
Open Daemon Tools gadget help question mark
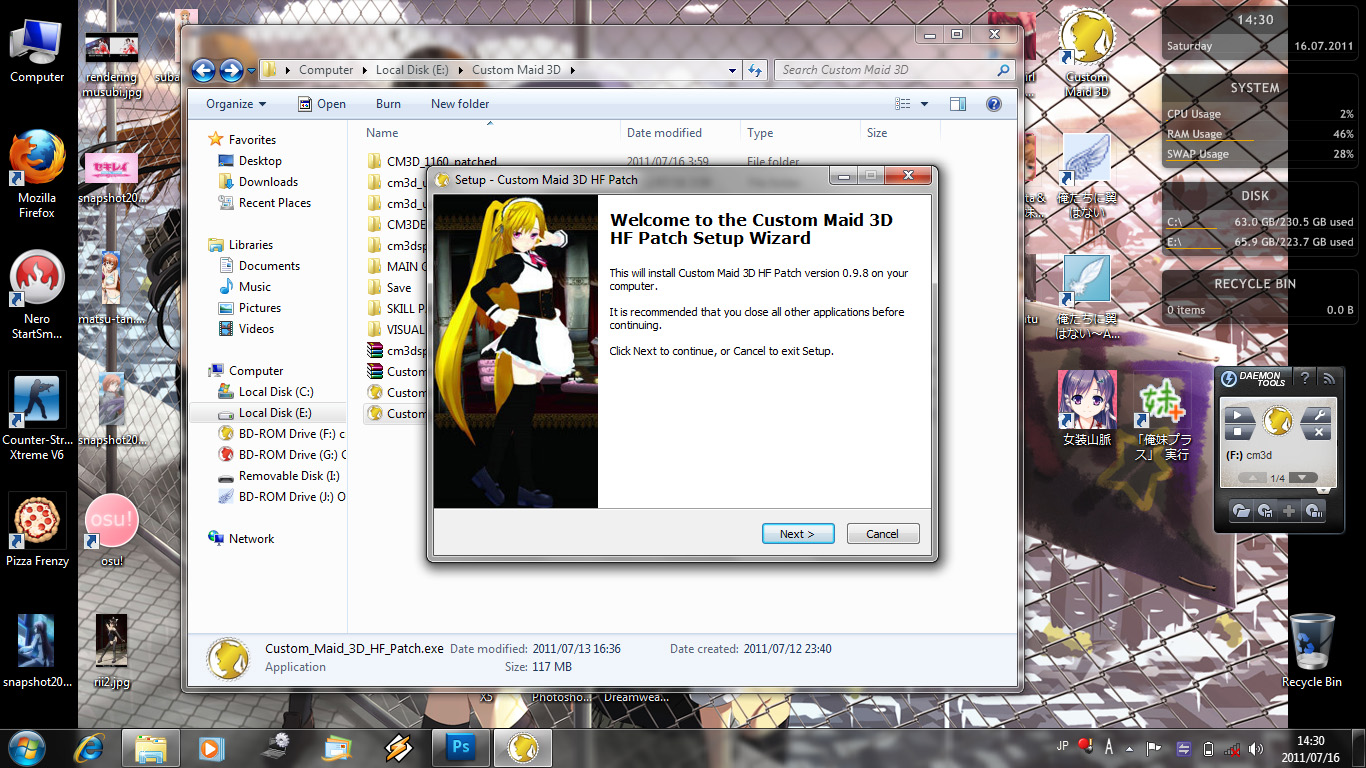click(1304, 379)
